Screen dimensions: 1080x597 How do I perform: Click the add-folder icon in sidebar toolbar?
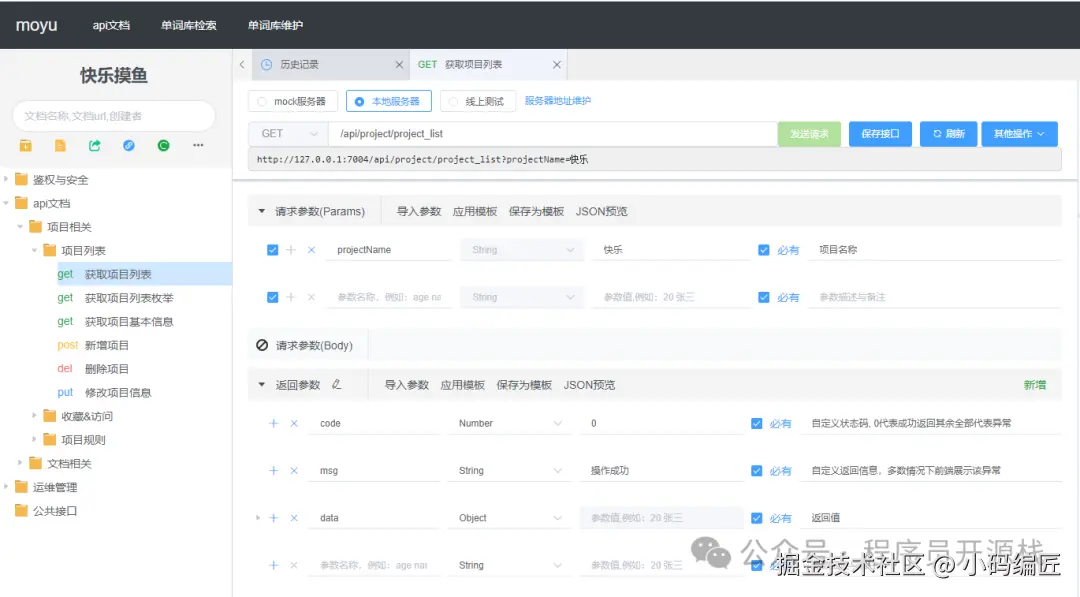tap(25, 145)
